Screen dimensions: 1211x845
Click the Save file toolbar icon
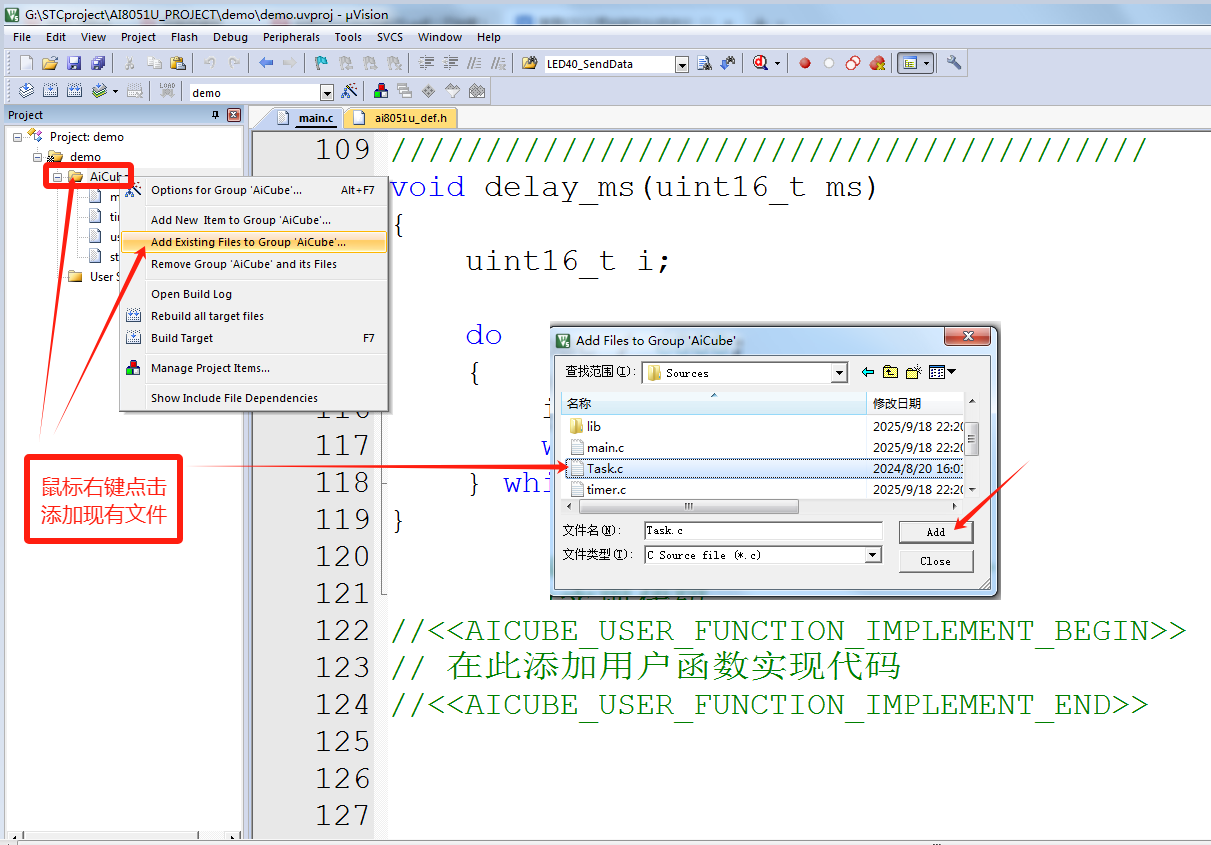coord(74,63)
